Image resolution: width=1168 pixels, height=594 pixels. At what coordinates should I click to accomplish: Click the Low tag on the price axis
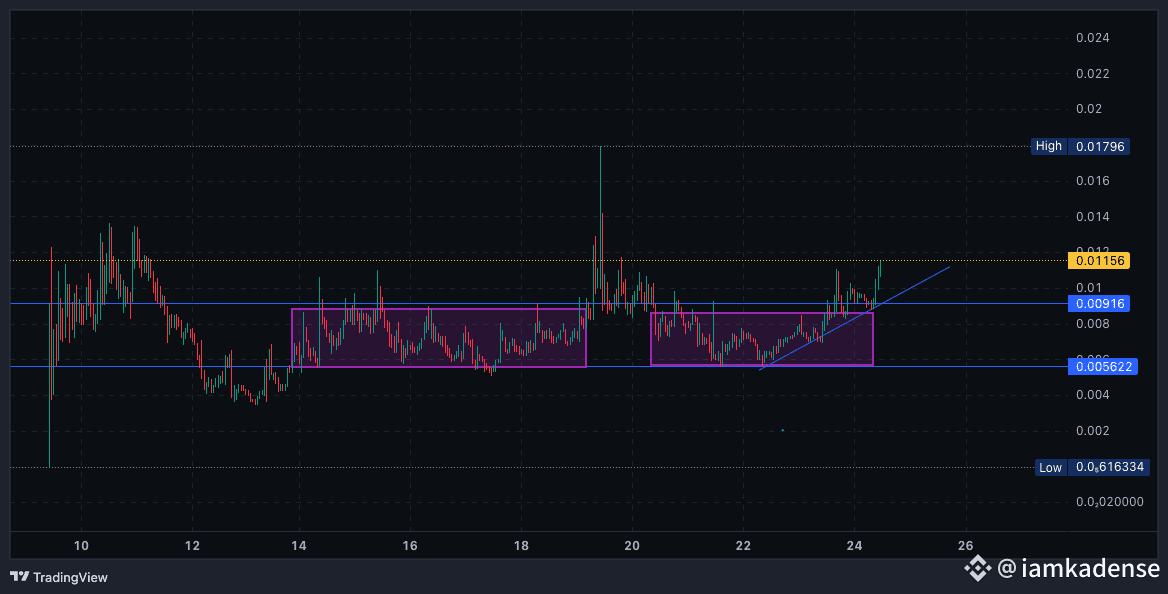(x=1050, y=467)
